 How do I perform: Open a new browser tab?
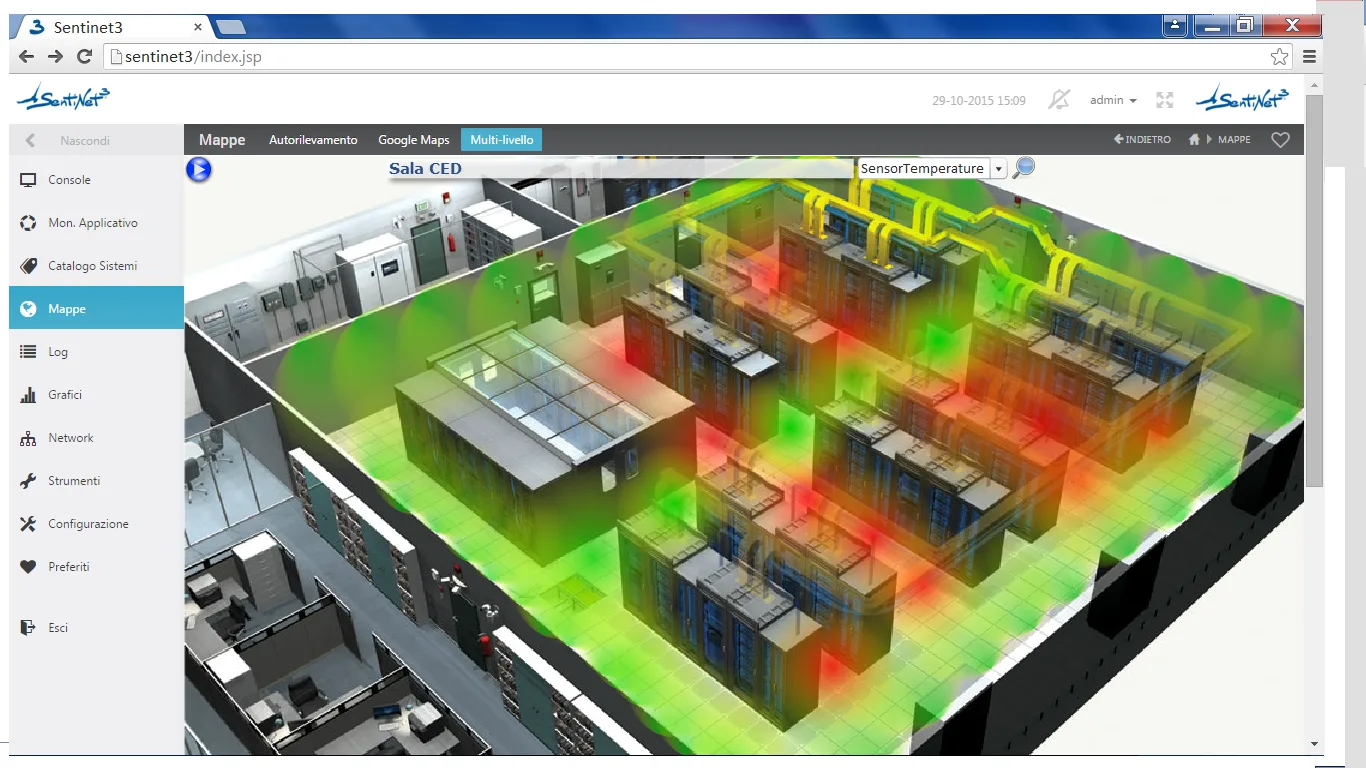(x=231, y=27)
